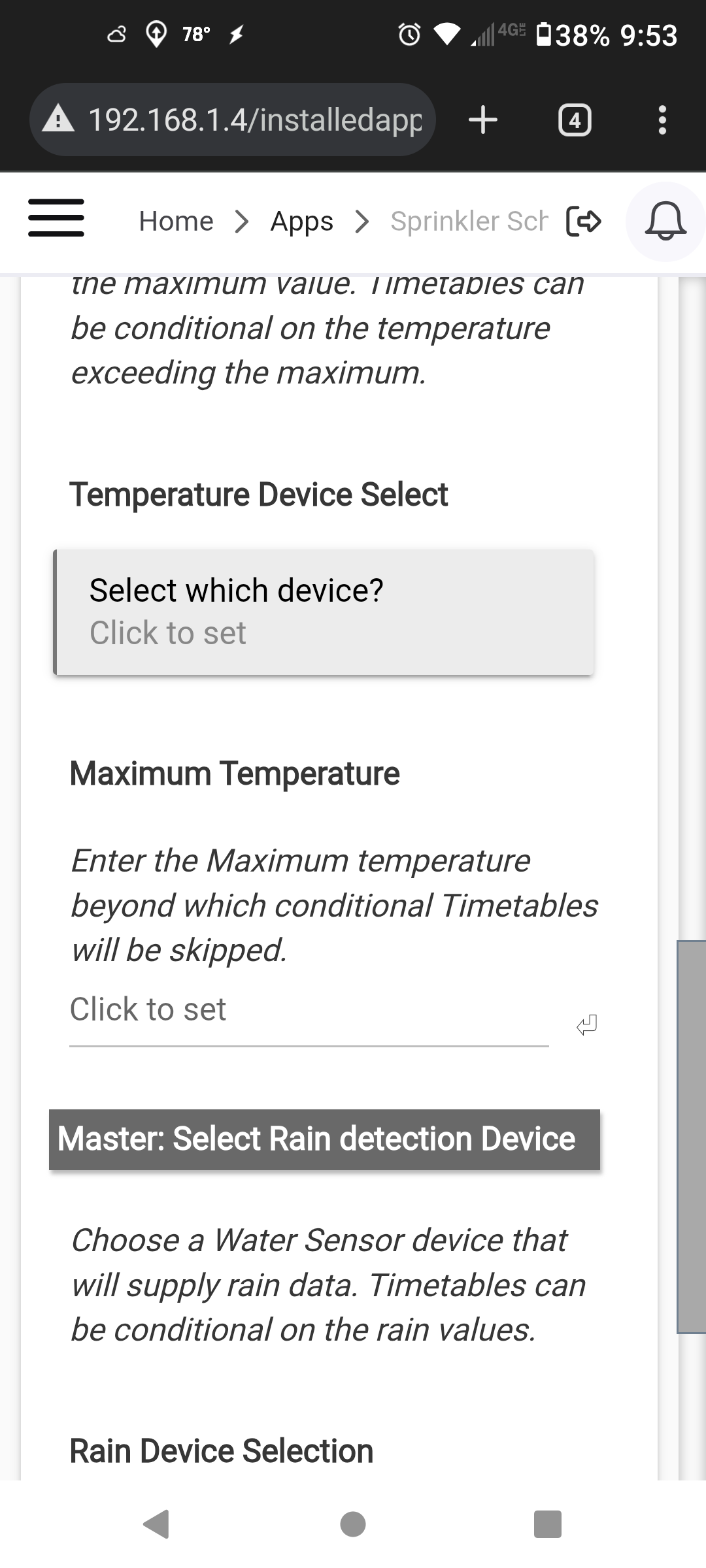Viewport: 706px width, 1568px height.
Task: Open the hamburger navigation menu
Action: point(56,218)
